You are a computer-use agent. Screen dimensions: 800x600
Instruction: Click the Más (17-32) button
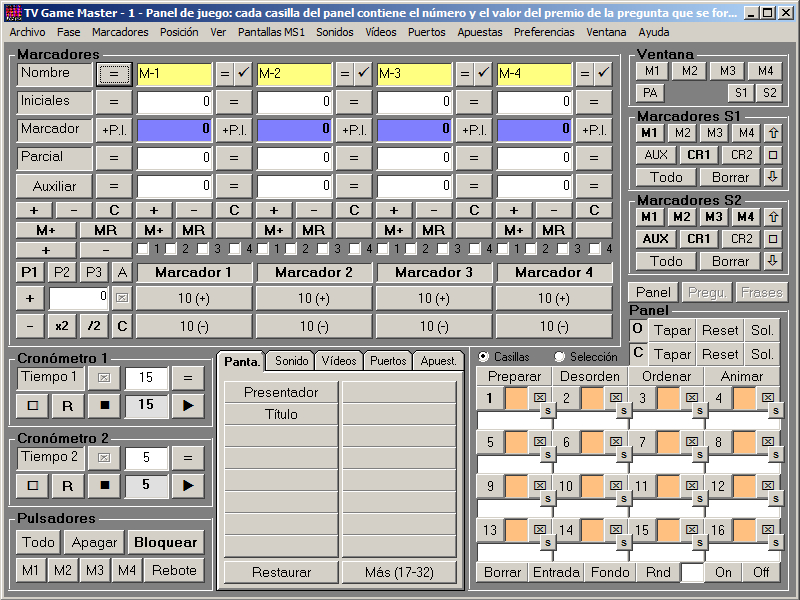point(398,572)
